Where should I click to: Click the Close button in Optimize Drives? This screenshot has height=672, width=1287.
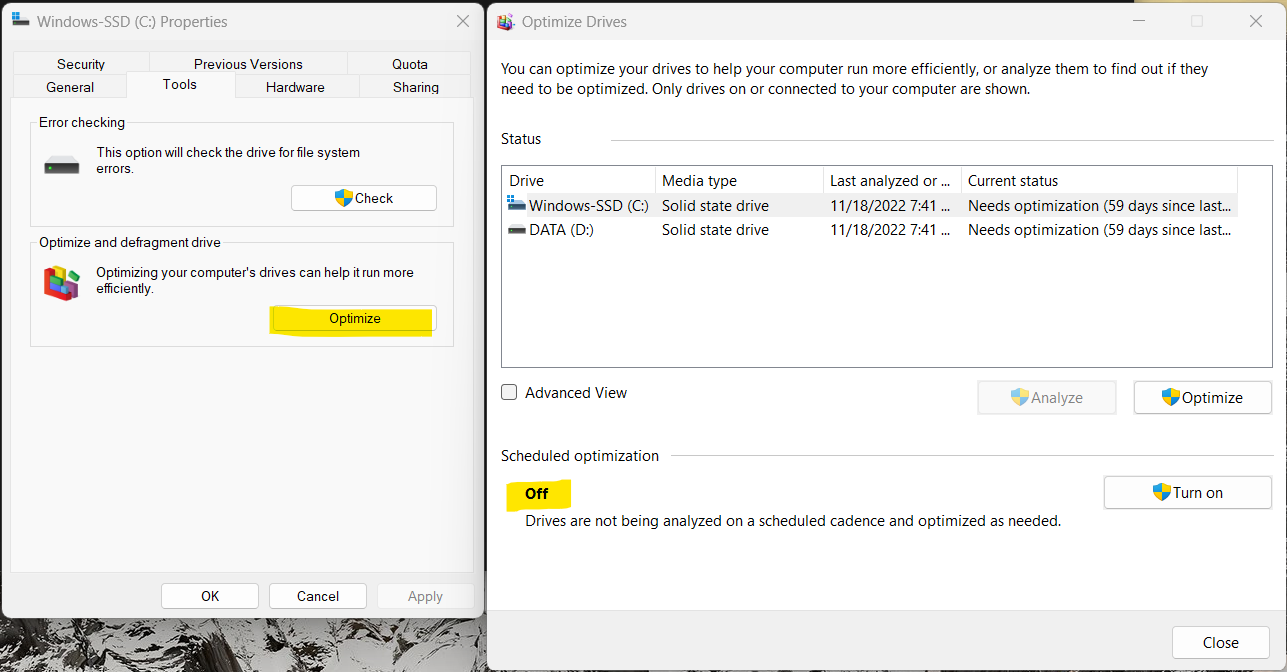pyautogui.click(x=1221, y=643)
